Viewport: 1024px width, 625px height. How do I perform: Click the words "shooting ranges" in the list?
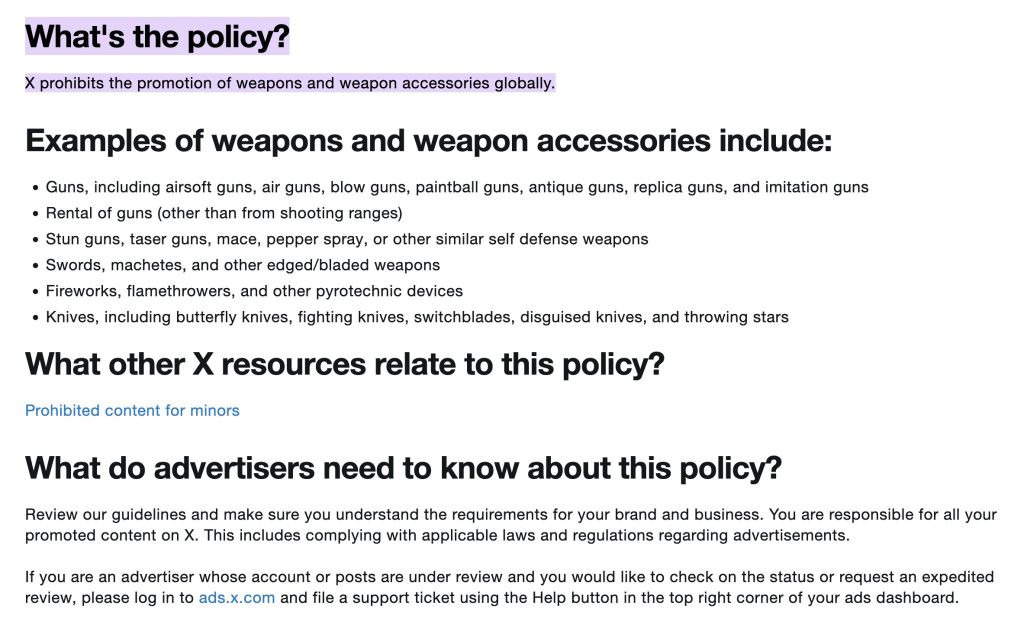coord(348,213)
